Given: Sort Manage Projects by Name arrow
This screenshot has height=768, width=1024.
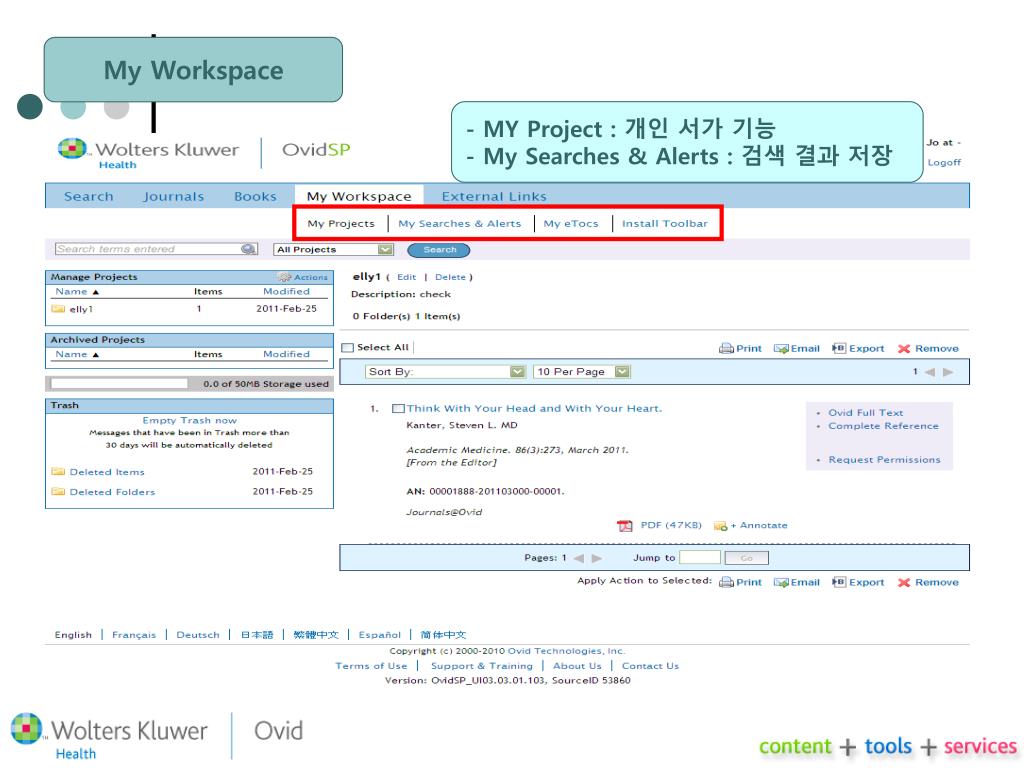Looking at the screenshot, I should 95,292.
